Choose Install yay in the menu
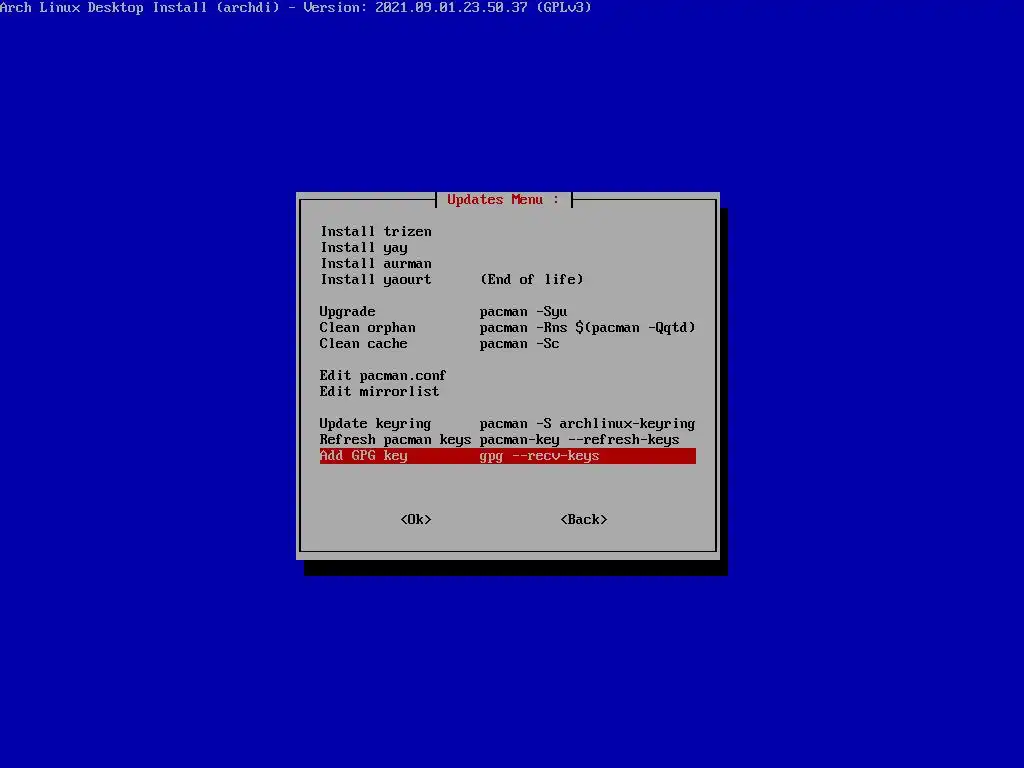This screenshot has height=768, width=1024. click(364, 248)
